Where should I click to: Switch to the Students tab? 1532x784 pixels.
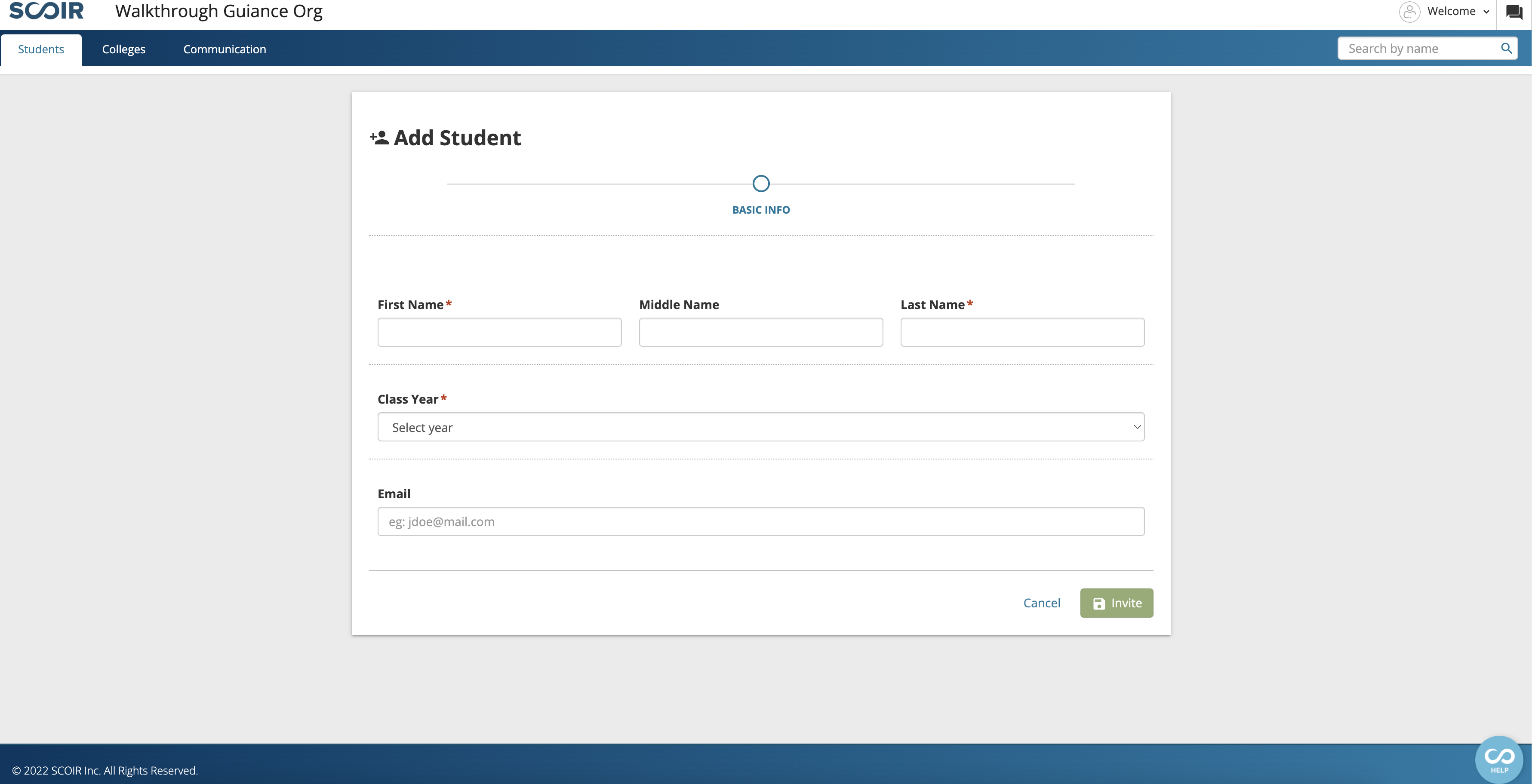point(41,49)
